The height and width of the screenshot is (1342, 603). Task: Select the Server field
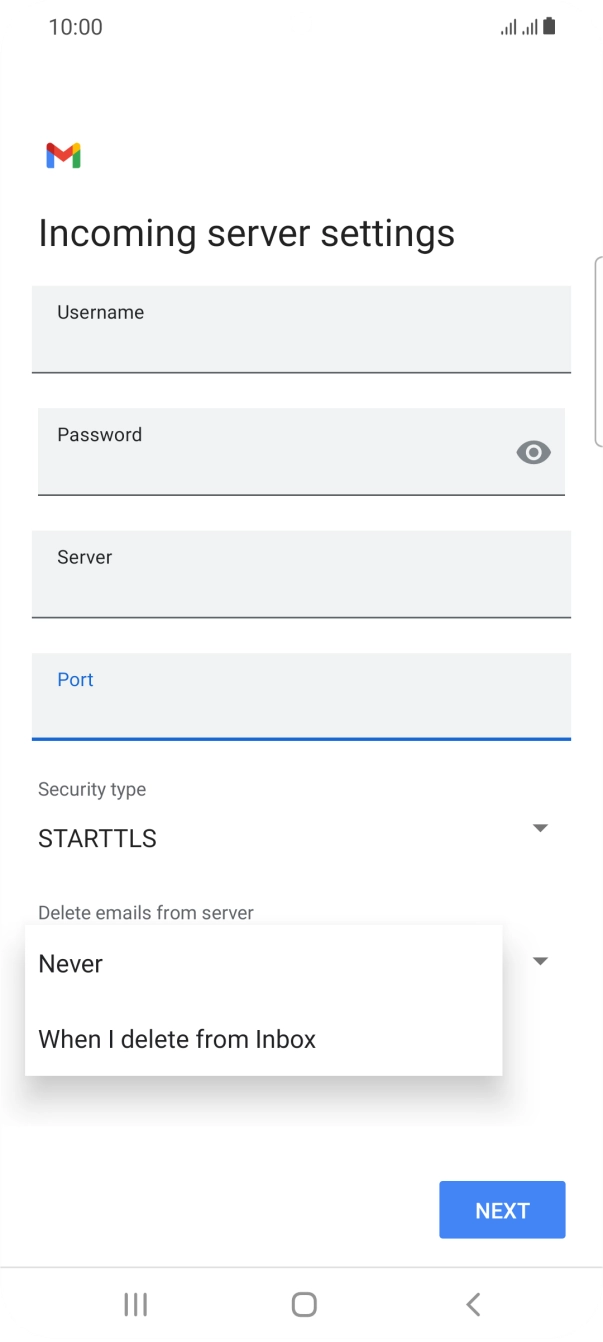point(300,575)
